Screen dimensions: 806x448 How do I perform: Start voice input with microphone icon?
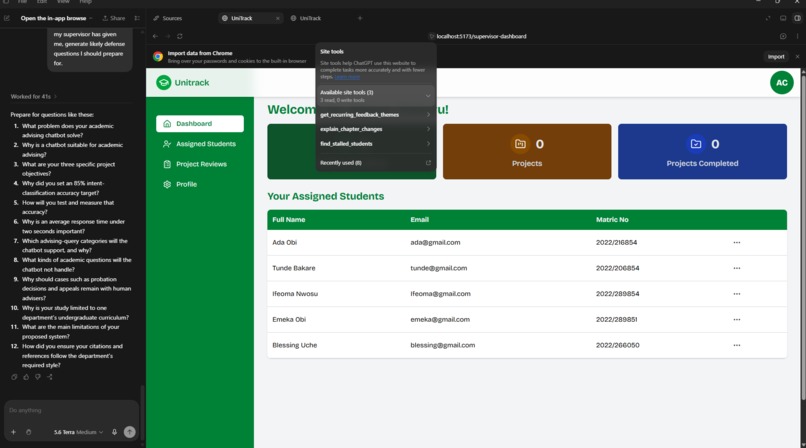(115, 432)
